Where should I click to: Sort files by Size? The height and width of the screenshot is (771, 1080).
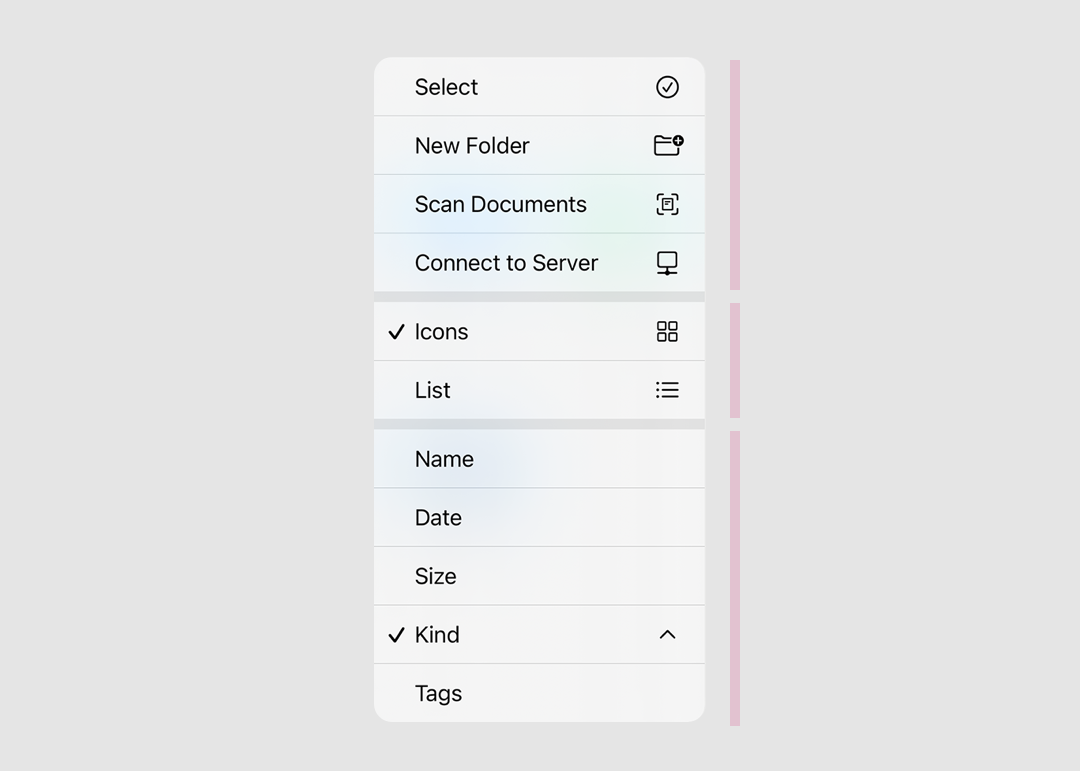pos(435,576)
